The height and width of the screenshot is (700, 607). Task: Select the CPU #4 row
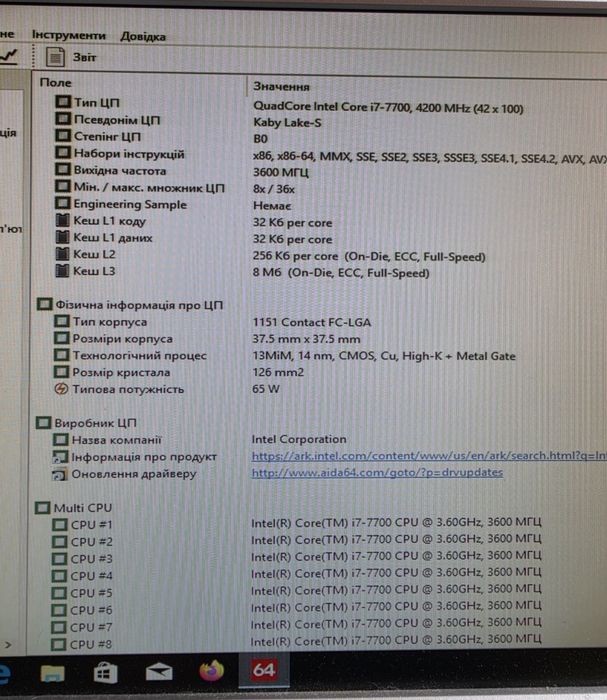pyautogui.click(x=297, y=575)
